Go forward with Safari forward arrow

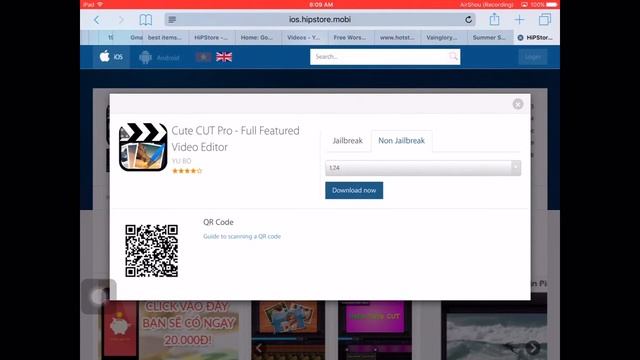pos(121,20)
